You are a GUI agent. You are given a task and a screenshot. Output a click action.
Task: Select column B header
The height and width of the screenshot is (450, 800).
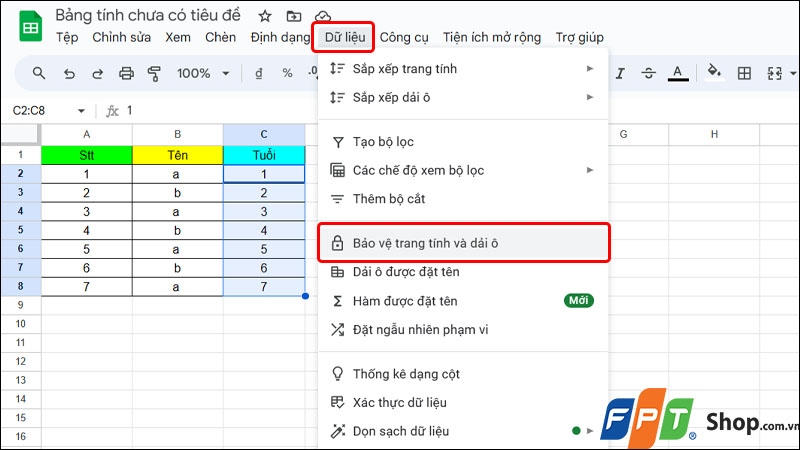click(x=178, y=135)
